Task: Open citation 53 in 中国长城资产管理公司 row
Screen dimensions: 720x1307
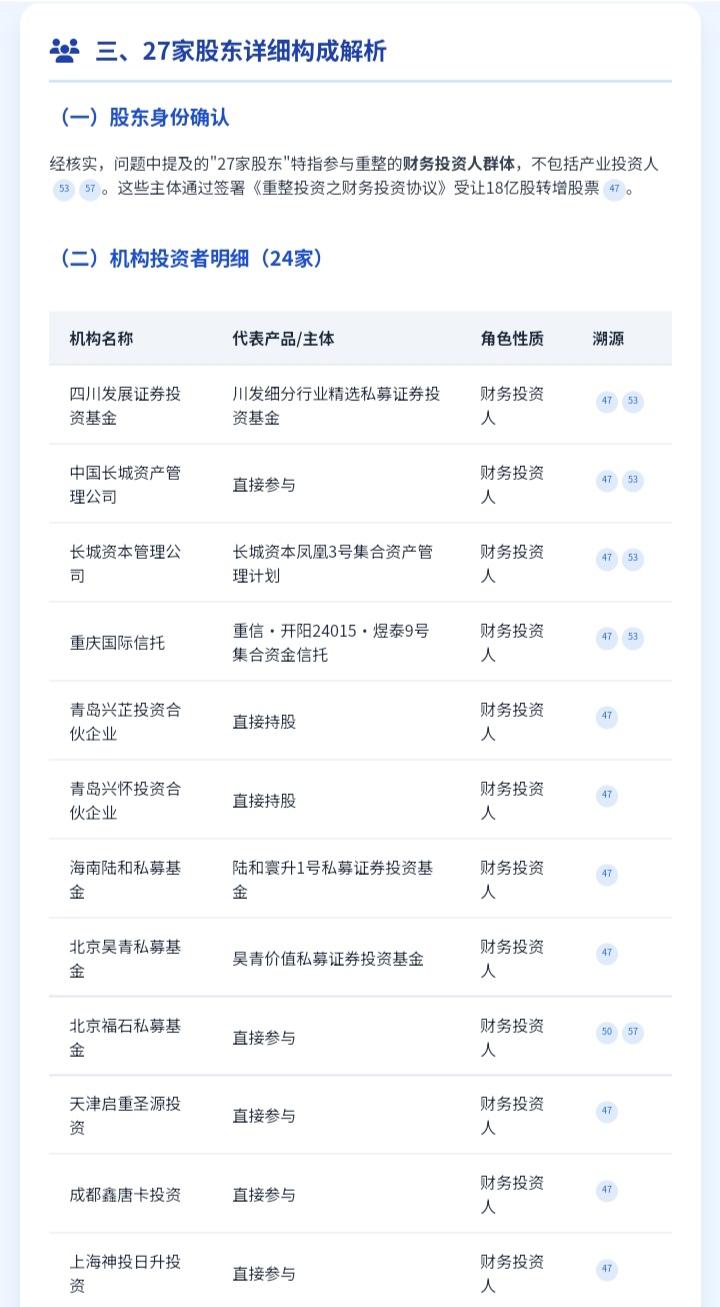Action: coord(632,481)
